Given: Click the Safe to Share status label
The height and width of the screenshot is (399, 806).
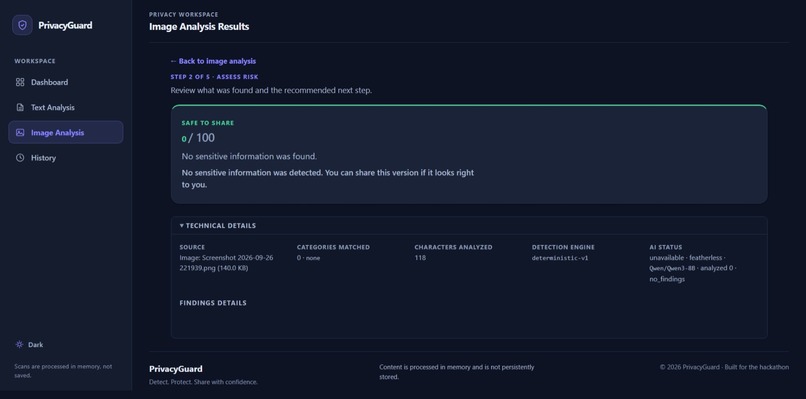Looking at the screenshot, I should 208,123.
